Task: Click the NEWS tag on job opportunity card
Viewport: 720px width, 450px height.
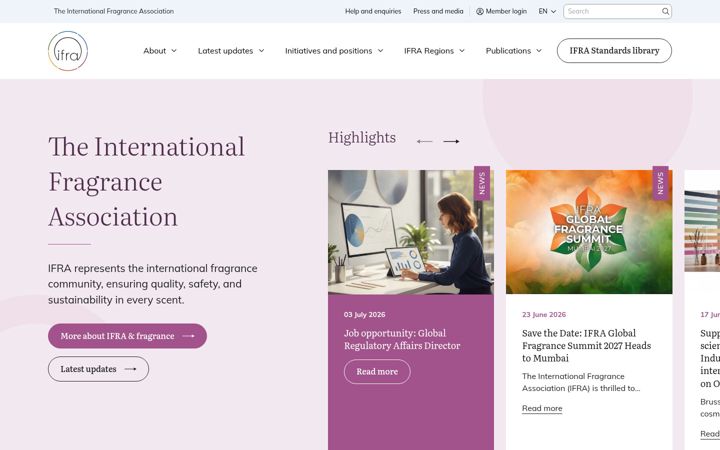Action: (x=482, y=183)
